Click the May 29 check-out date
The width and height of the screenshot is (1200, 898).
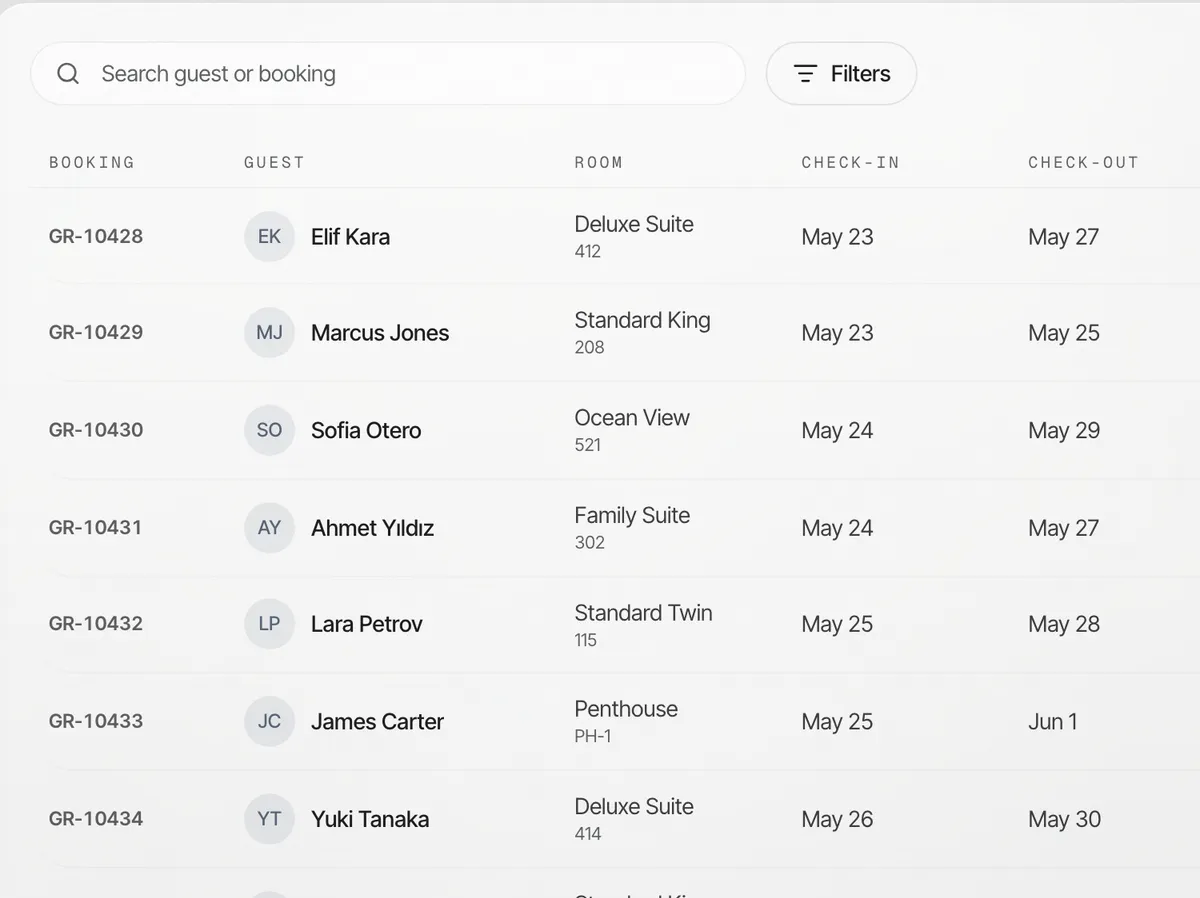[x=1064, y=430]
